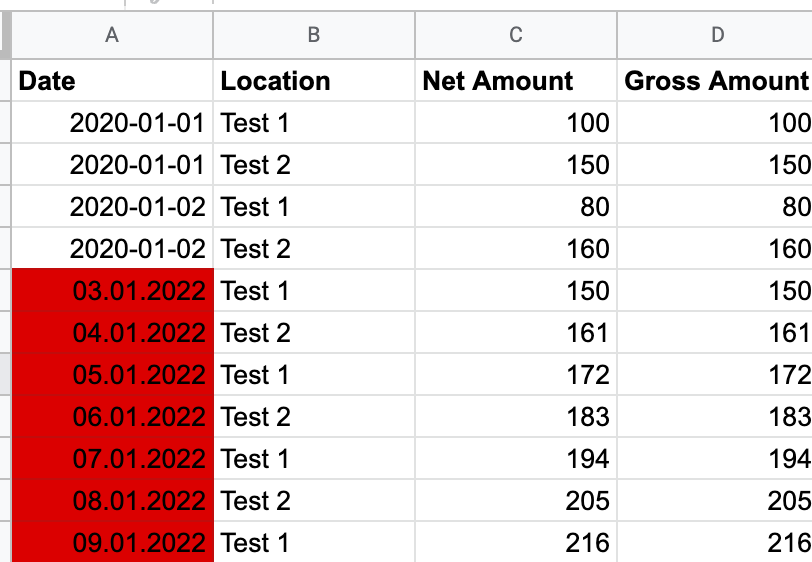Image resolution: width=812 pixels, height=562 pixels.
Task: Click "Test 1" in the 07.01.2022 row
Action: click(x=314, y=458)
